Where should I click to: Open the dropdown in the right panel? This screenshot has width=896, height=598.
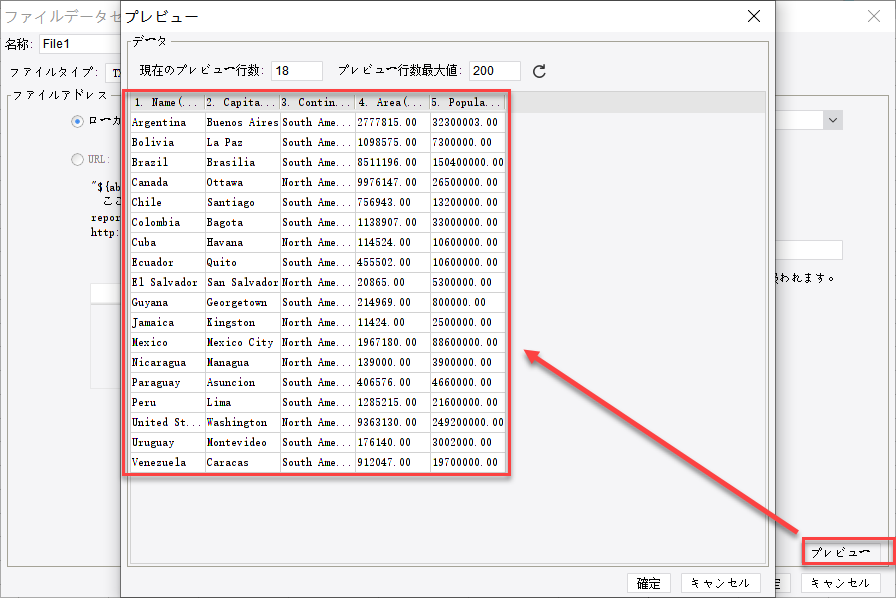point(832,119)
